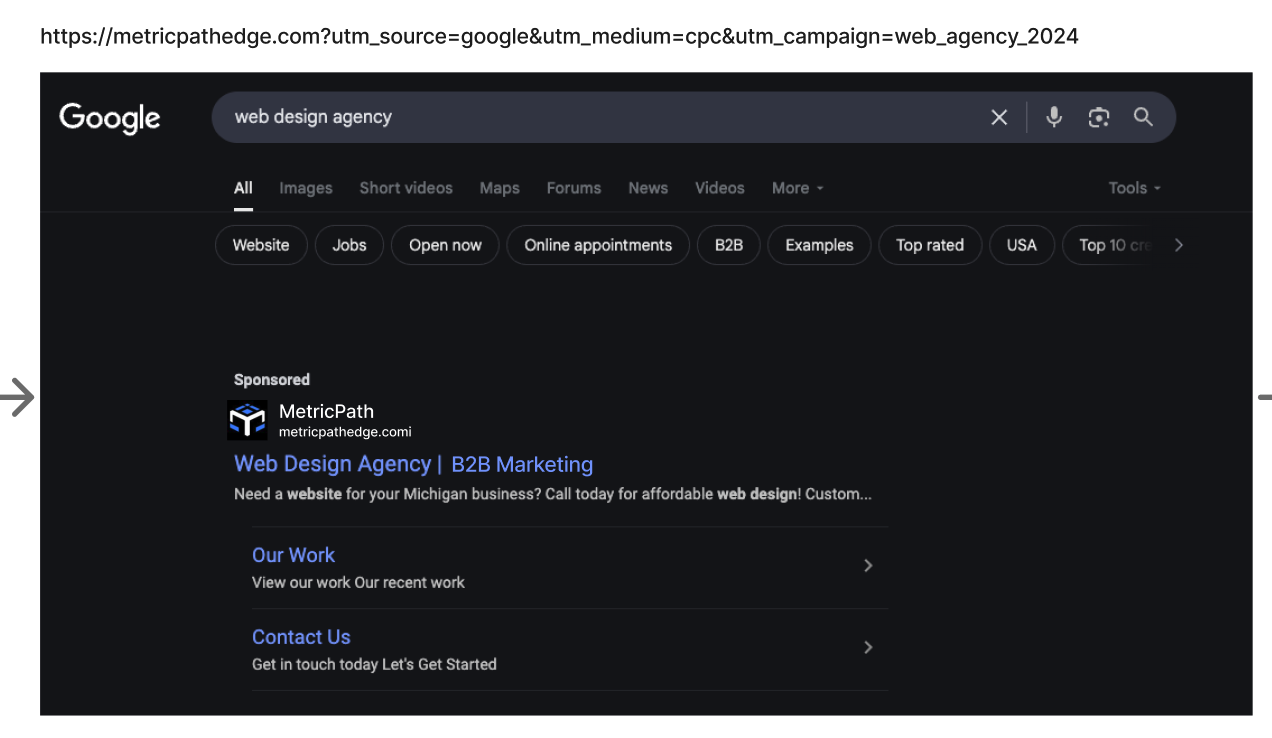Open Web Design Agency ad headline
This screenshot has width=1272, height=738.
(332, 464)
